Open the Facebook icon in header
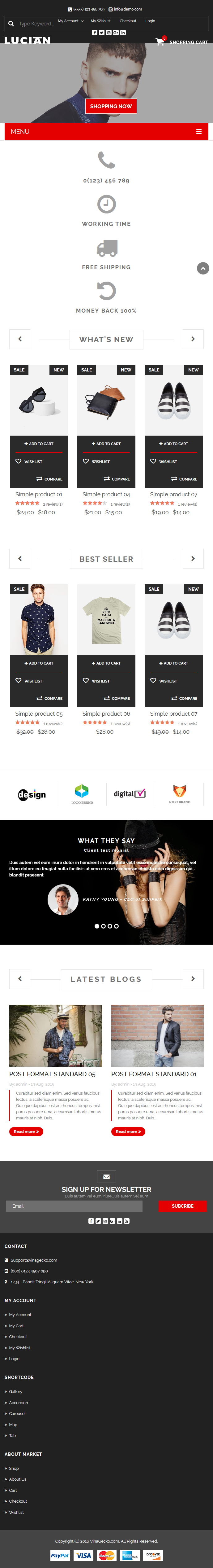Viewport: 213px width, 1568px height. (94, 33)
